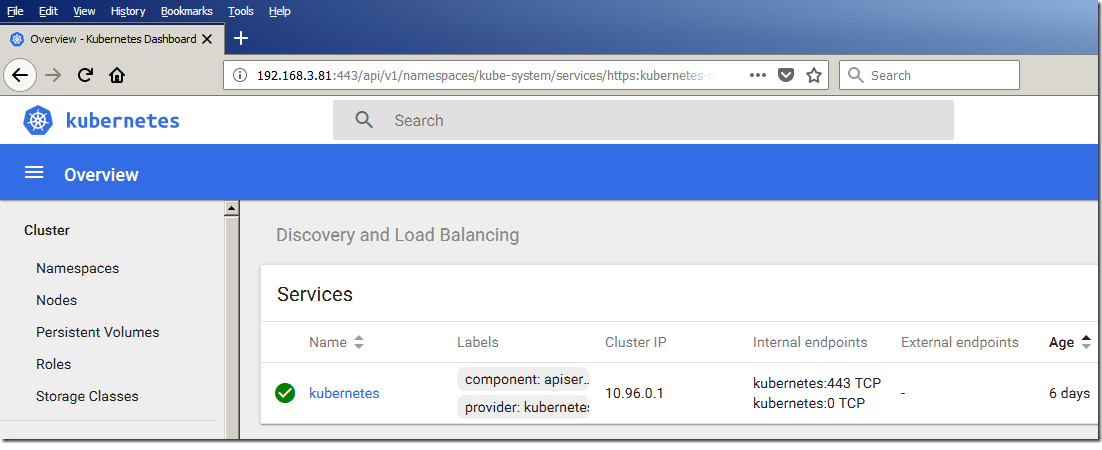This screenshot has width=1102, height=450.
Task: Click the green status check for kubernetes service
Action: [x=285, y=393]
